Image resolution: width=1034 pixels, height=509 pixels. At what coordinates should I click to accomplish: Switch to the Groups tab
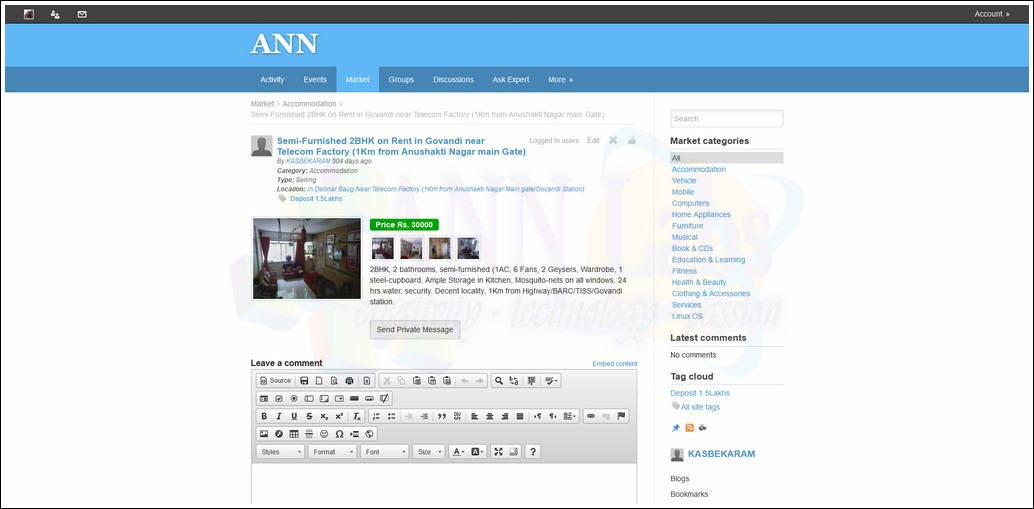(401, 80)
